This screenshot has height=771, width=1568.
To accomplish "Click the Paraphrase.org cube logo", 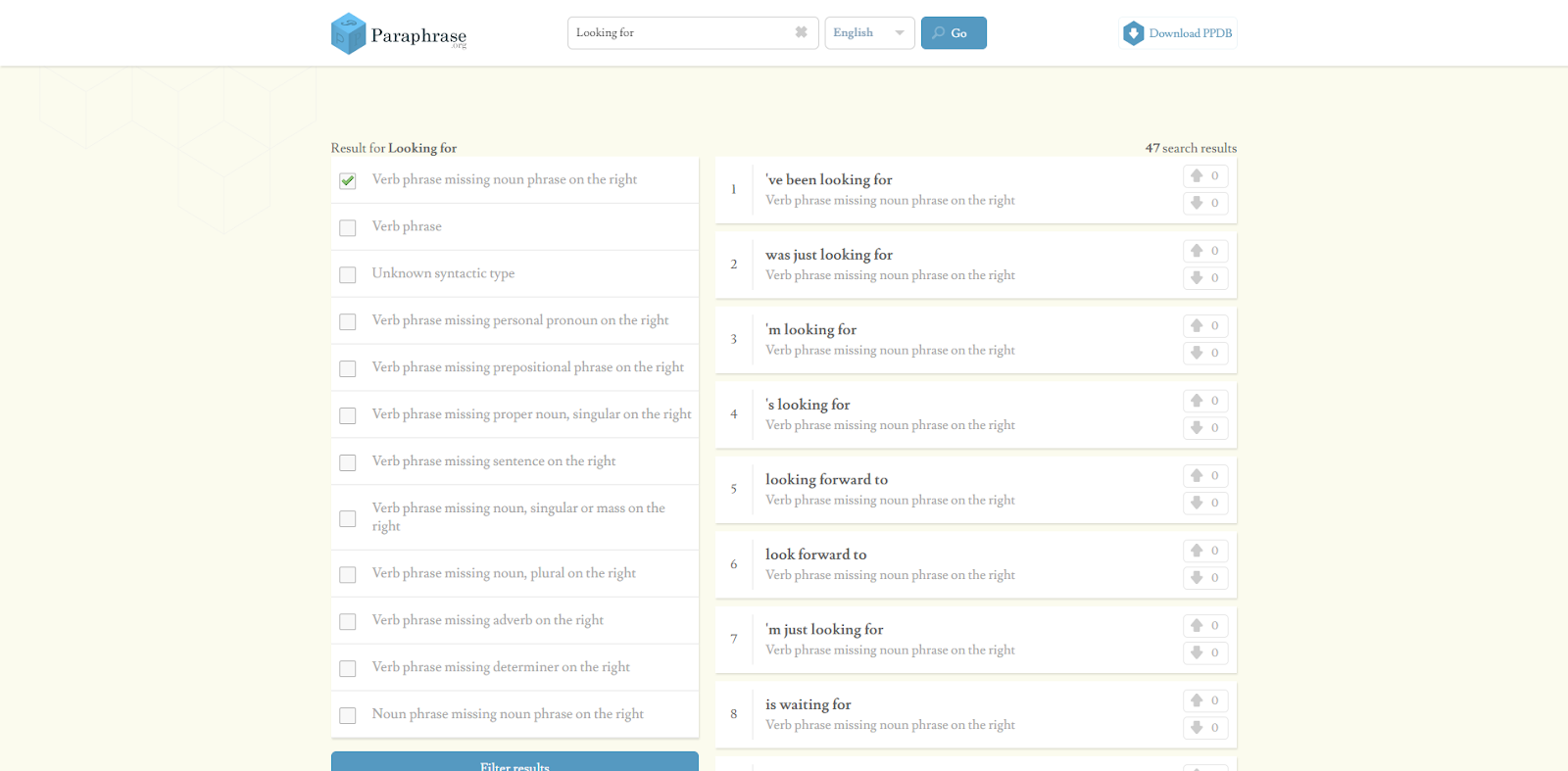I will coord(348,33).
